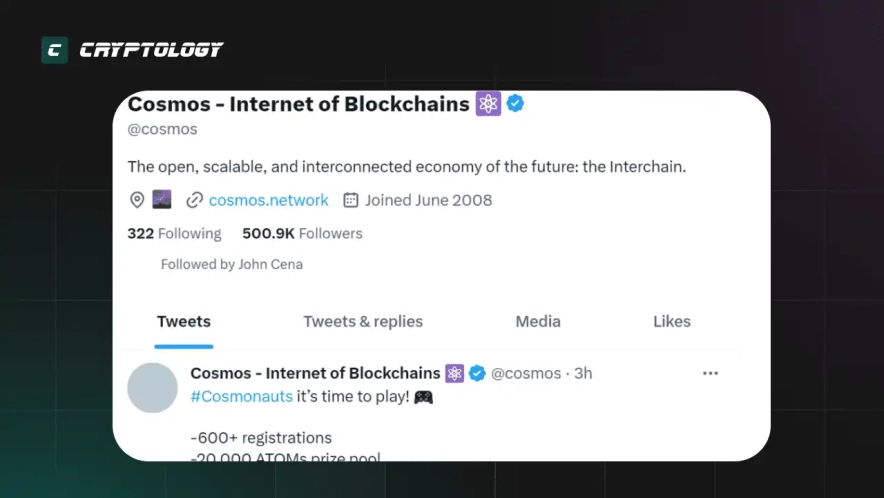Click the chain link icon beside website
884x498 pixels.
point(195,200)
